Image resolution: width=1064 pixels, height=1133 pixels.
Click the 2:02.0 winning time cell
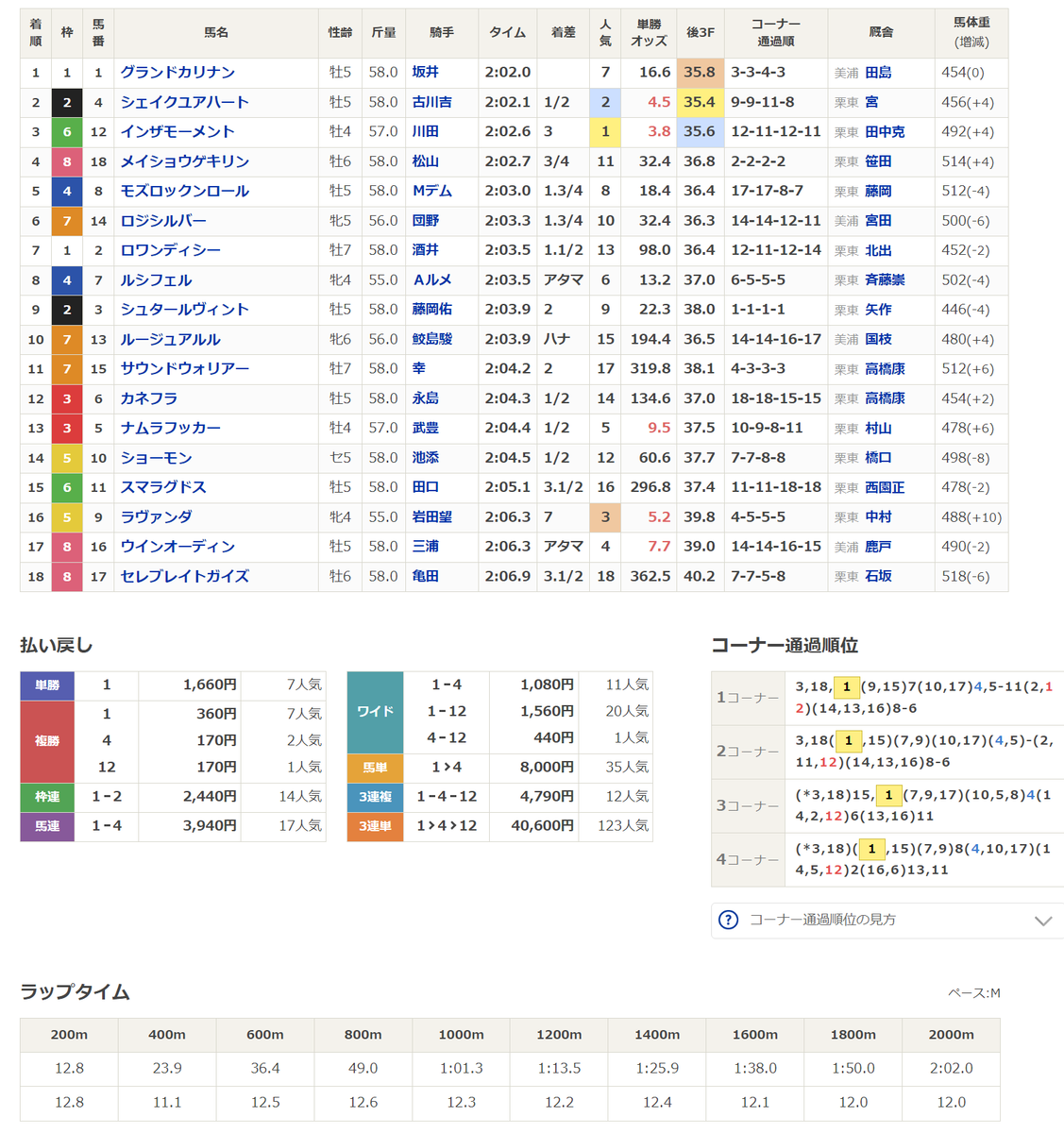click(508, 73)
